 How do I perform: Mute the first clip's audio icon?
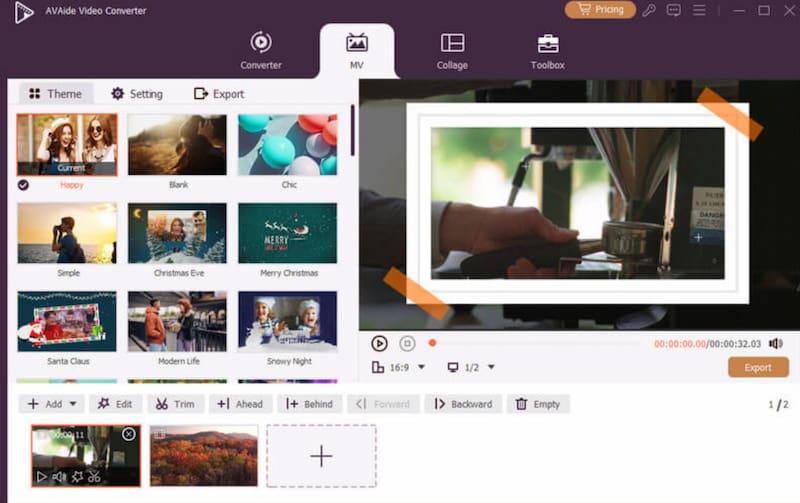59,477
